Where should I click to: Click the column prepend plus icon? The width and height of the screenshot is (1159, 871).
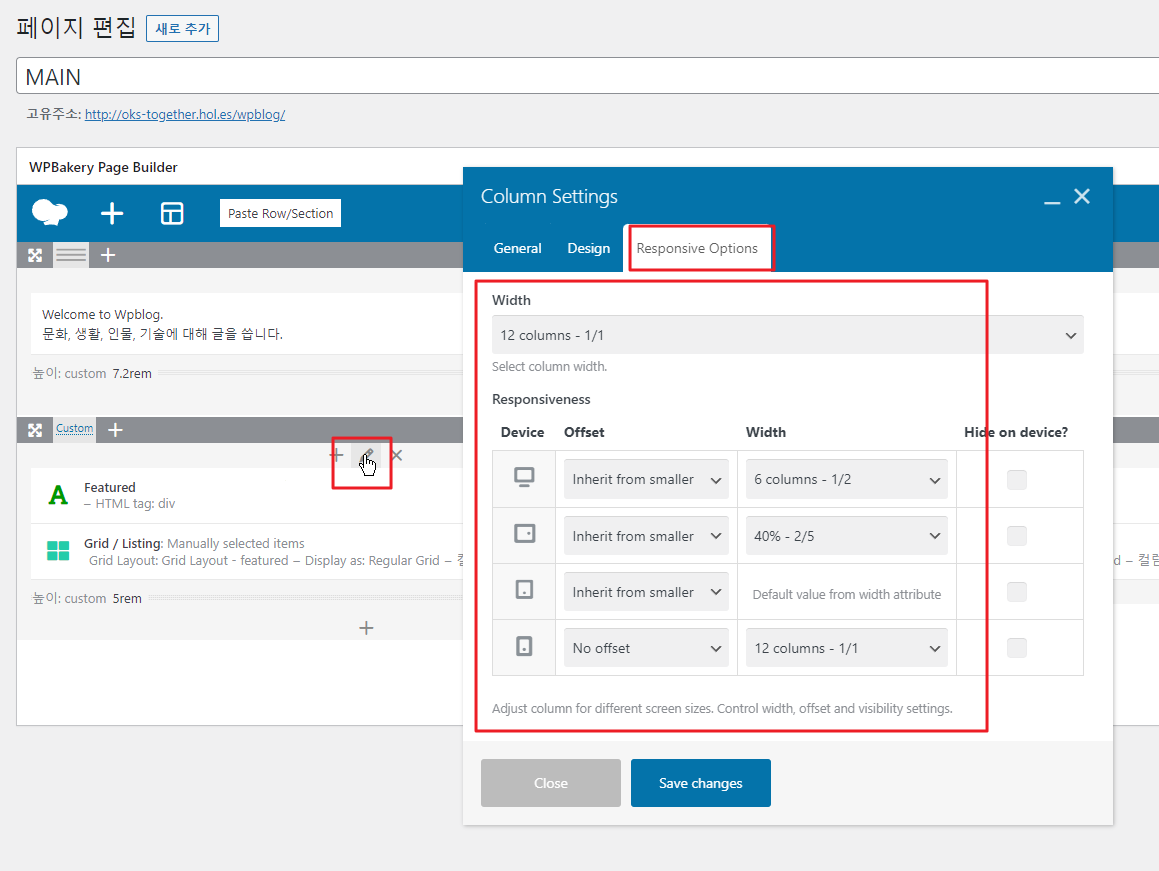pyautogui.click(x=336, y=455)
